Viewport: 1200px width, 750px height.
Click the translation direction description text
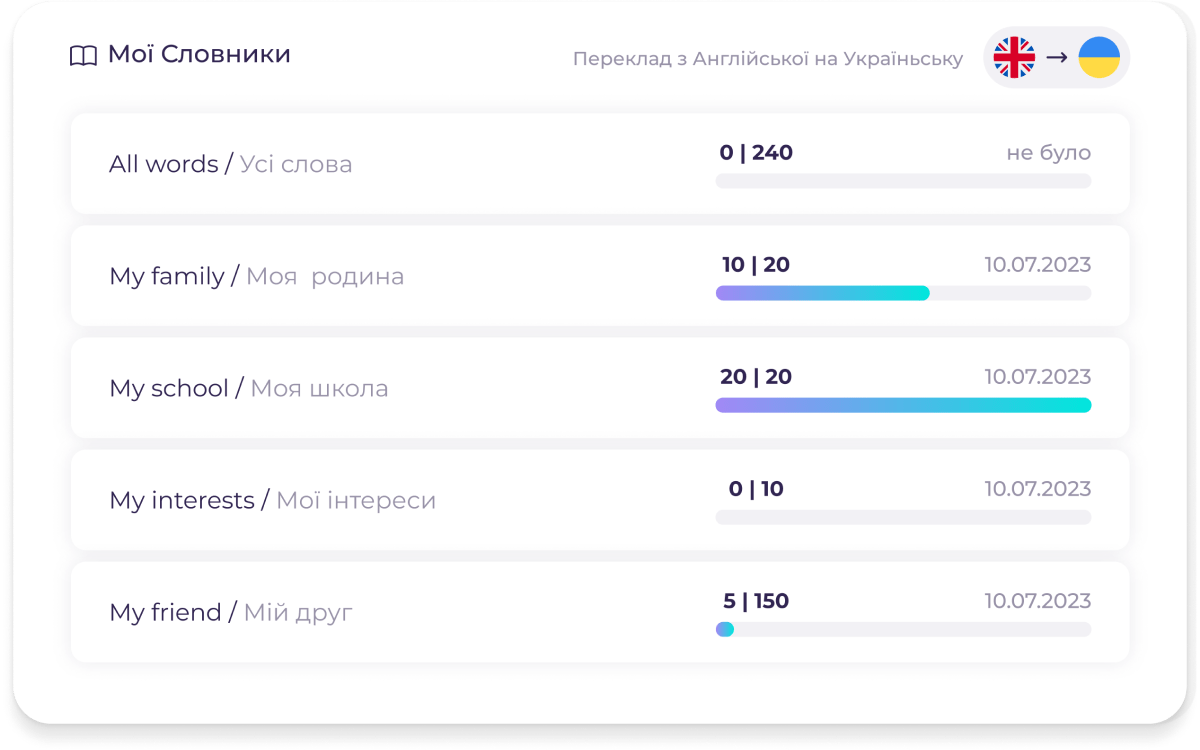(x=767, y=59)
